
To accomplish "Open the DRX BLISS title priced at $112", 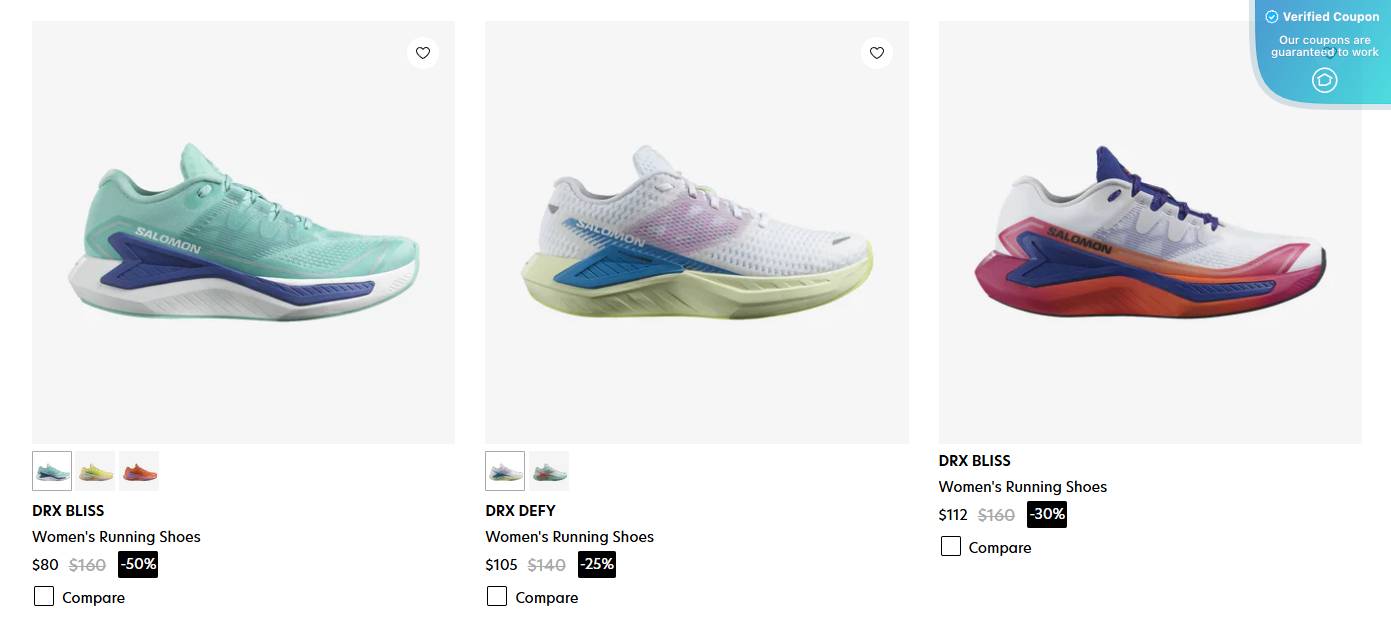I will [974, 461].
